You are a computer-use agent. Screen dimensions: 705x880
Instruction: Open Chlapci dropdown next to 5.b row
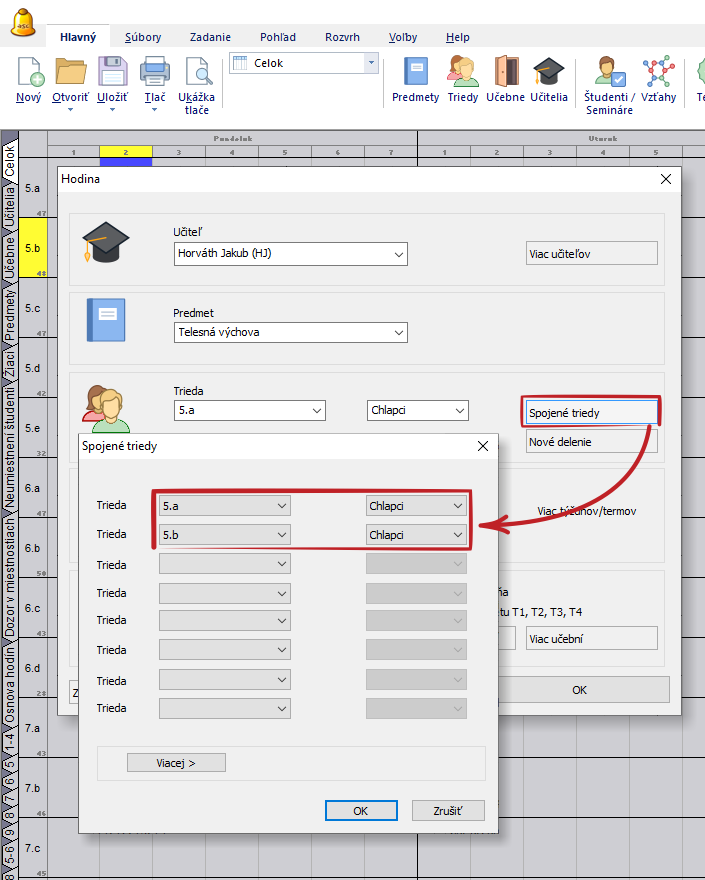pos(416,535)
